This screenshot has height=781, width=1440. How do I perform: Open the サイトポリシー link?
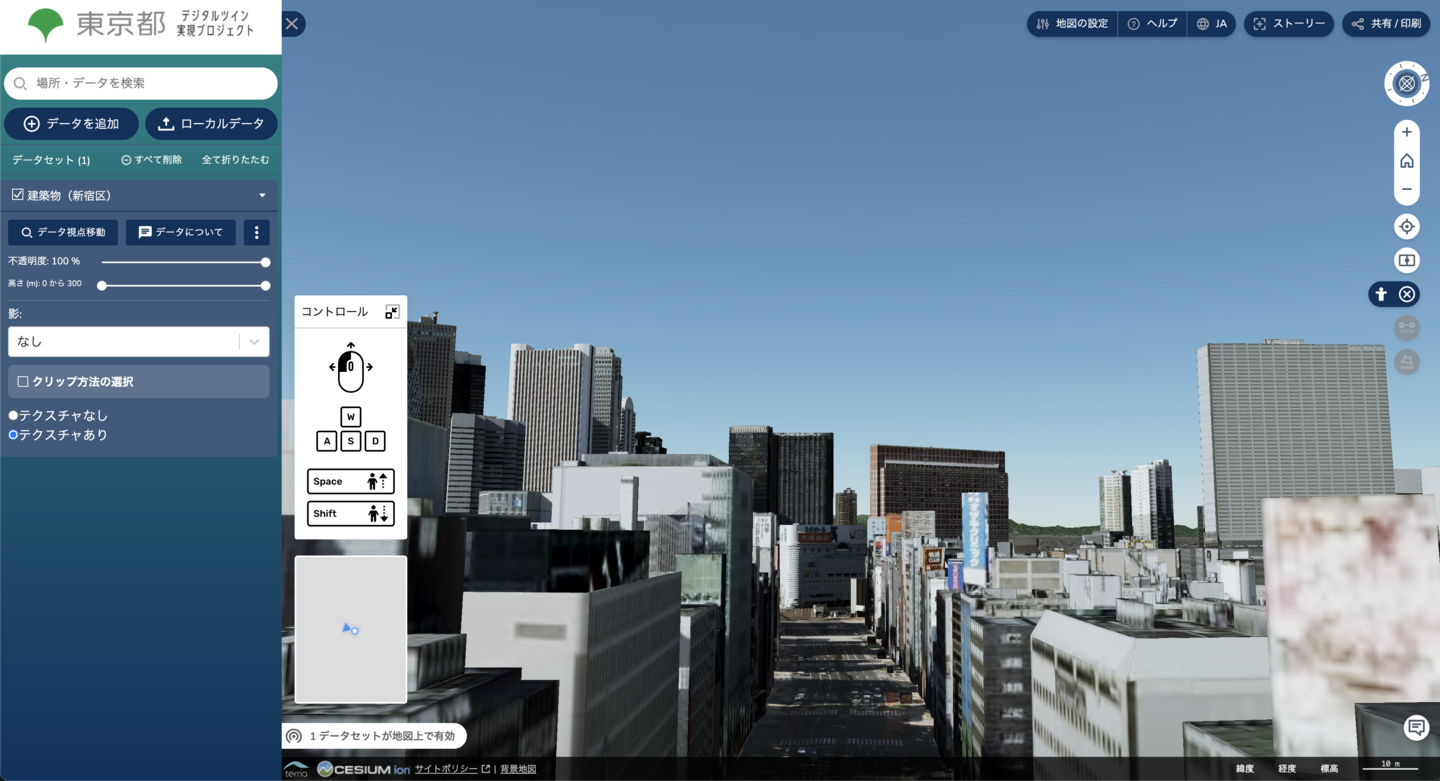click(446, 769)
